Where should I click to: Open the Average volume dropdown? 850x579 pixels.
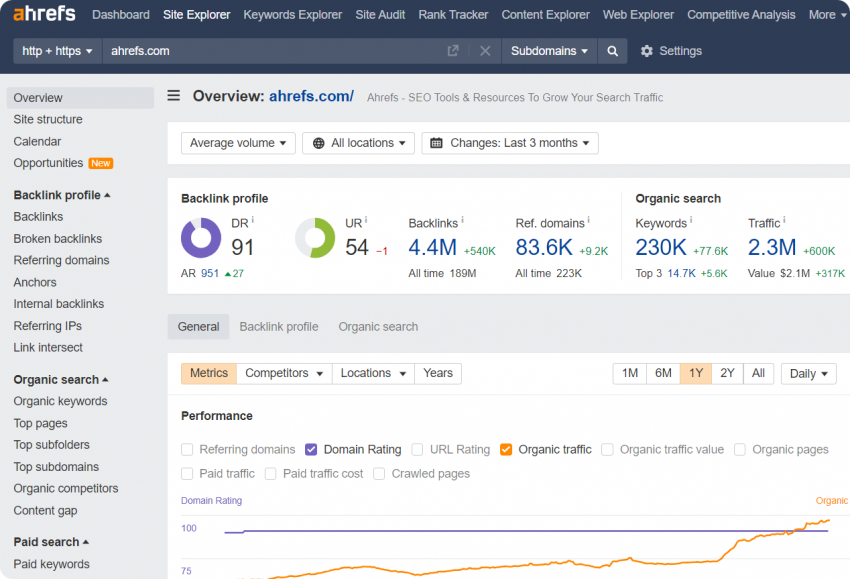click(x=238, y=143)
